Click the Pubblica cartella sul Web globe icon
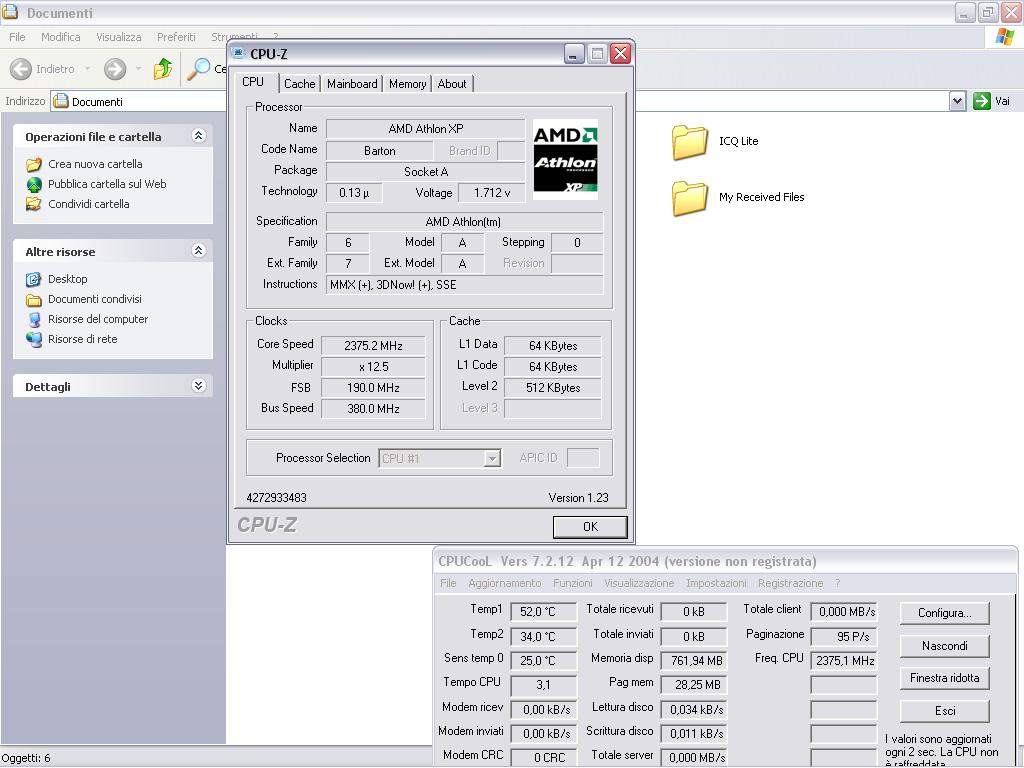 (x=34, y=184)
